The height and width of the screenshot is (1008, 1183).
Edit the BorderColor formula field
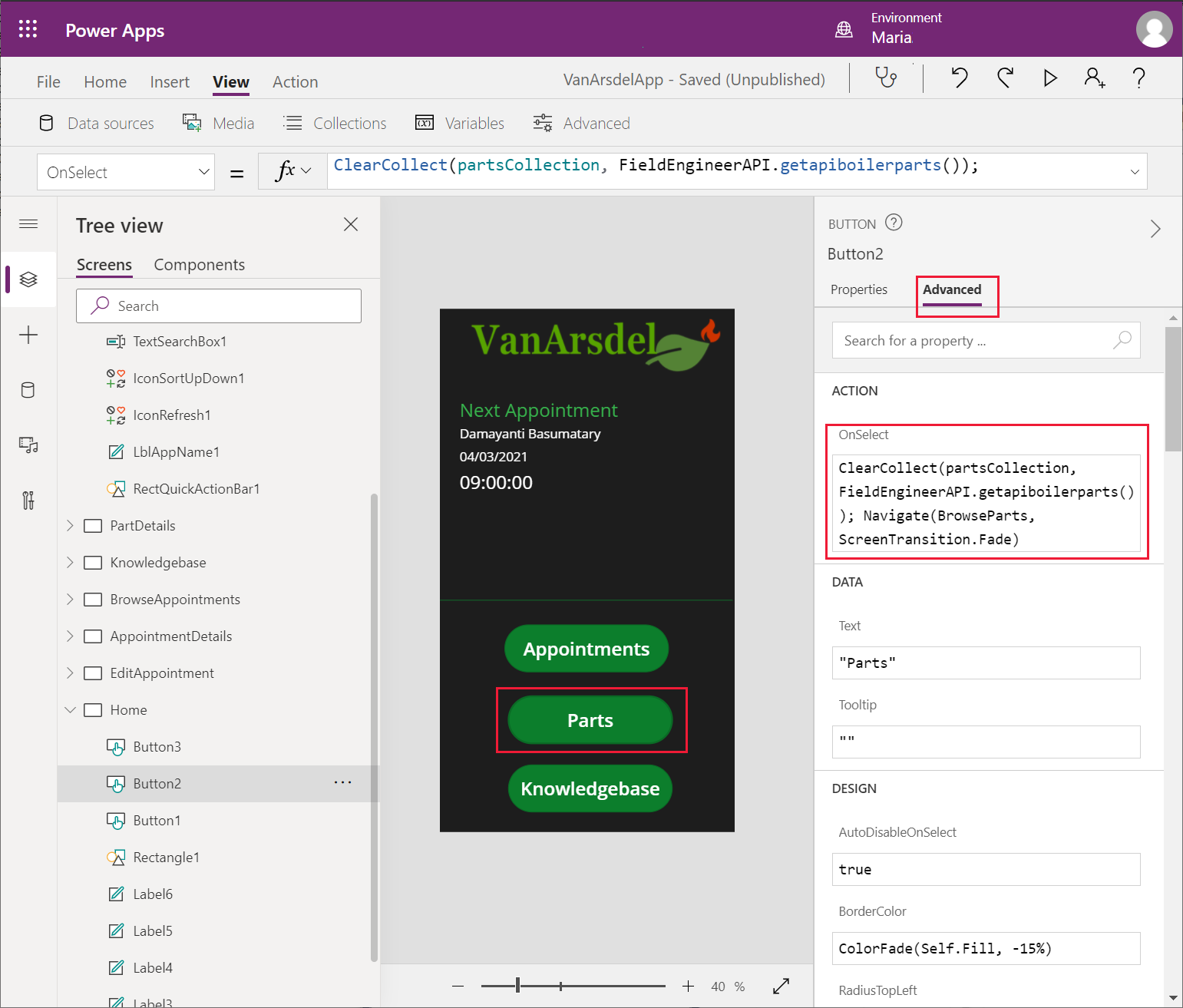(986, 948)
